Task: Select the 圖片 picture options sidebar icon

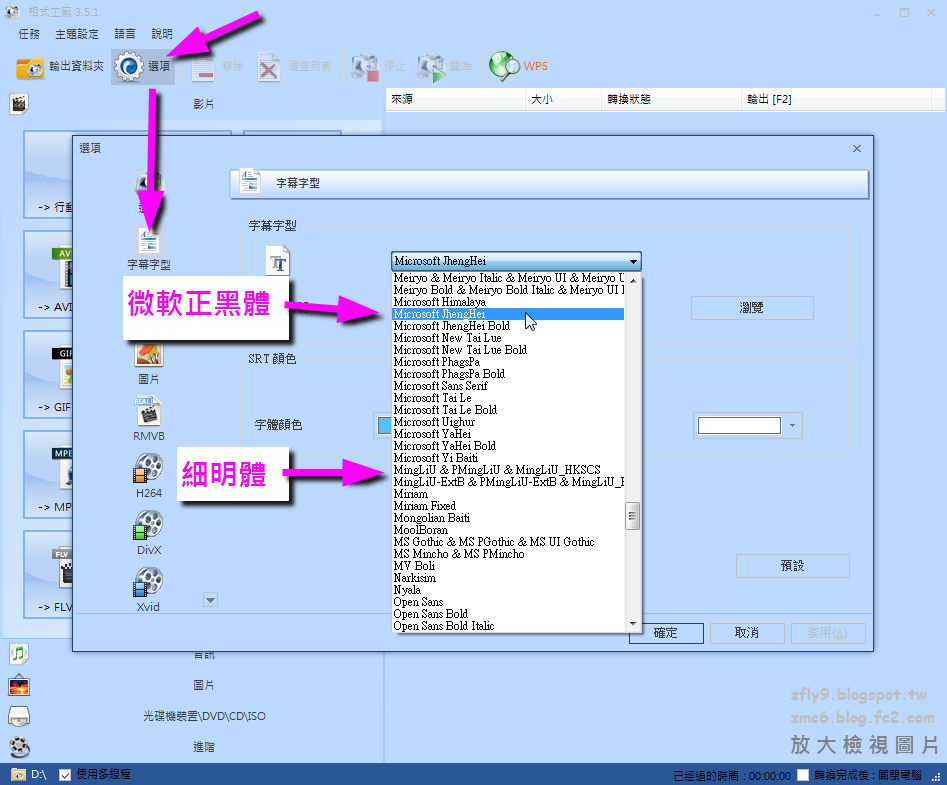Action: tap(149, 355)
